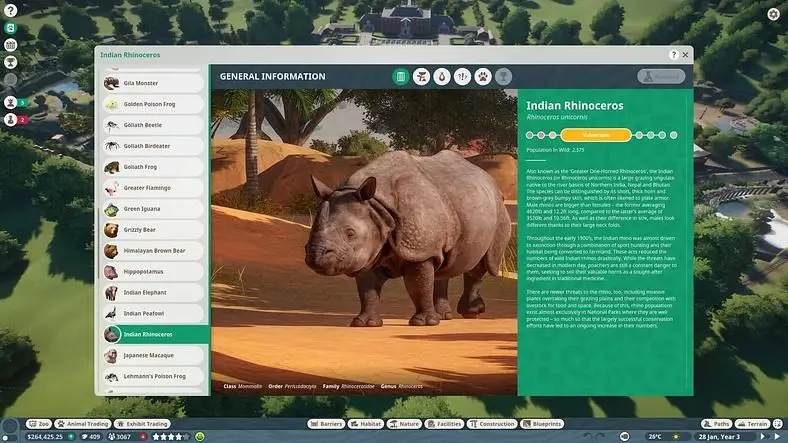Select Green Iguana entry
Screen dimensions: 788x443
pos(153,208)
